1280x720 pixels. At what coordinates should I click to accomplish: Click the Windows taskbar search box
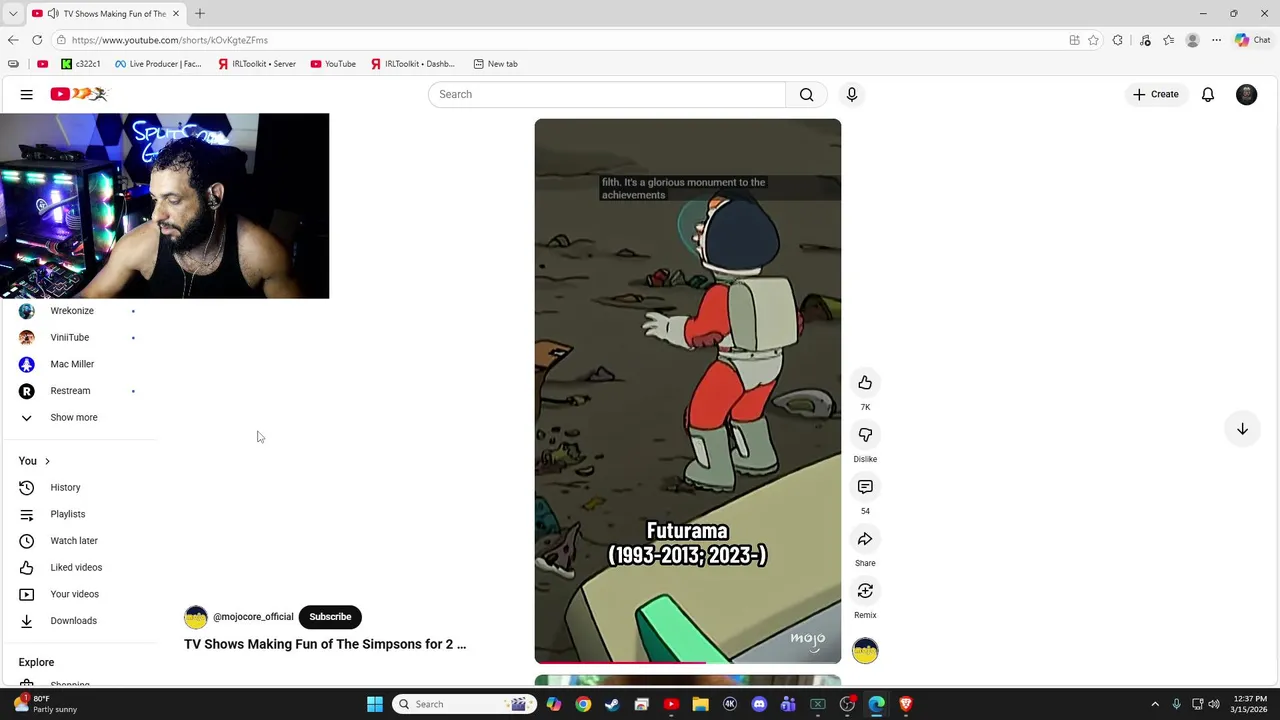465,704
